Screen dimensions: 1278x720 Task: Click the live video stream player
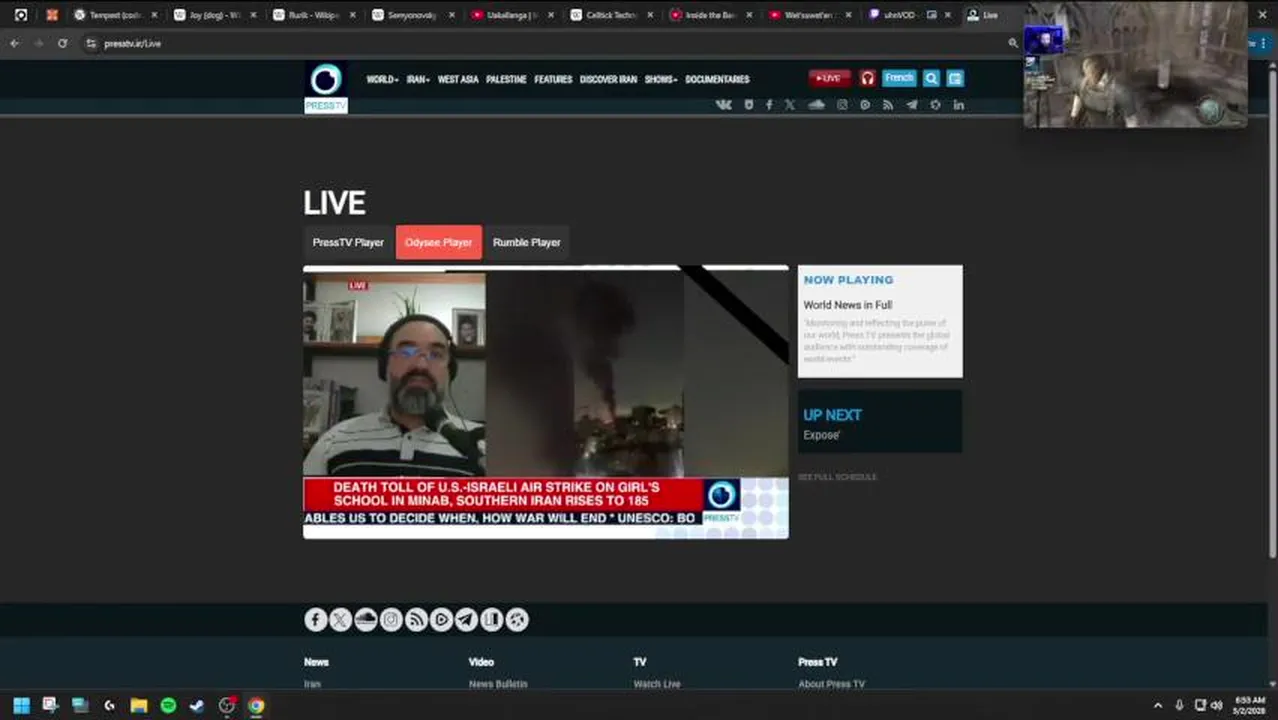pos(546,402)
